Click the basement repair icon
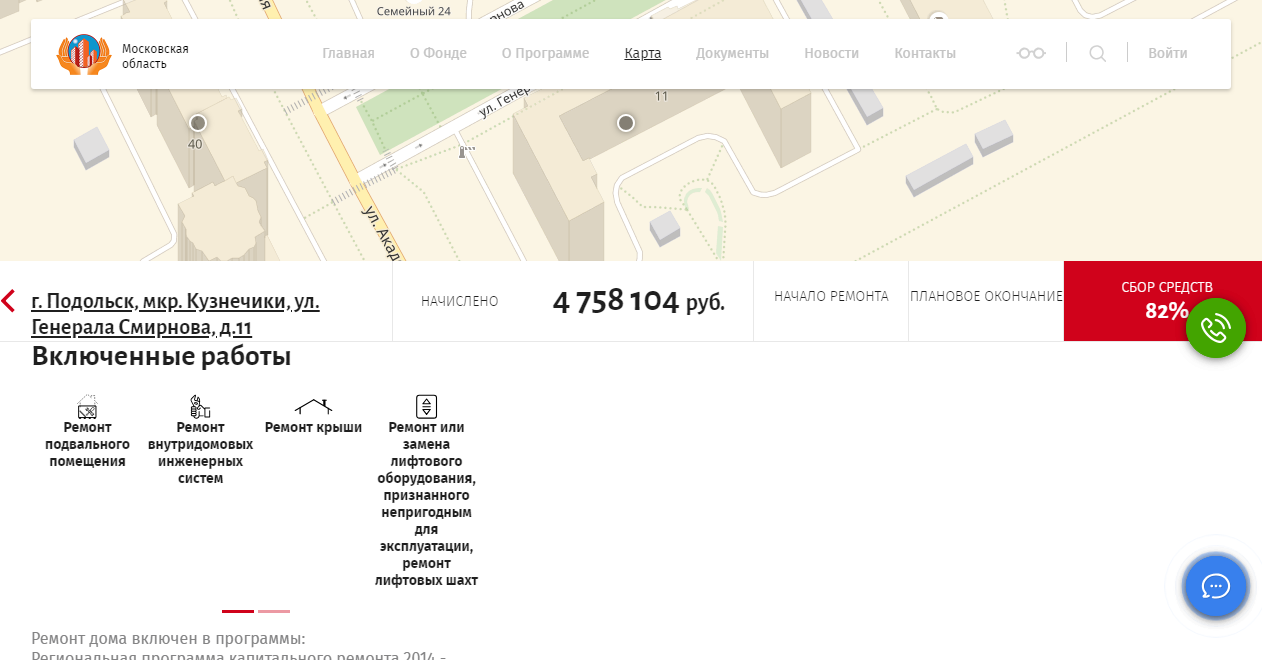Viewport: 1262px width, 660px height. coord(87,407)
